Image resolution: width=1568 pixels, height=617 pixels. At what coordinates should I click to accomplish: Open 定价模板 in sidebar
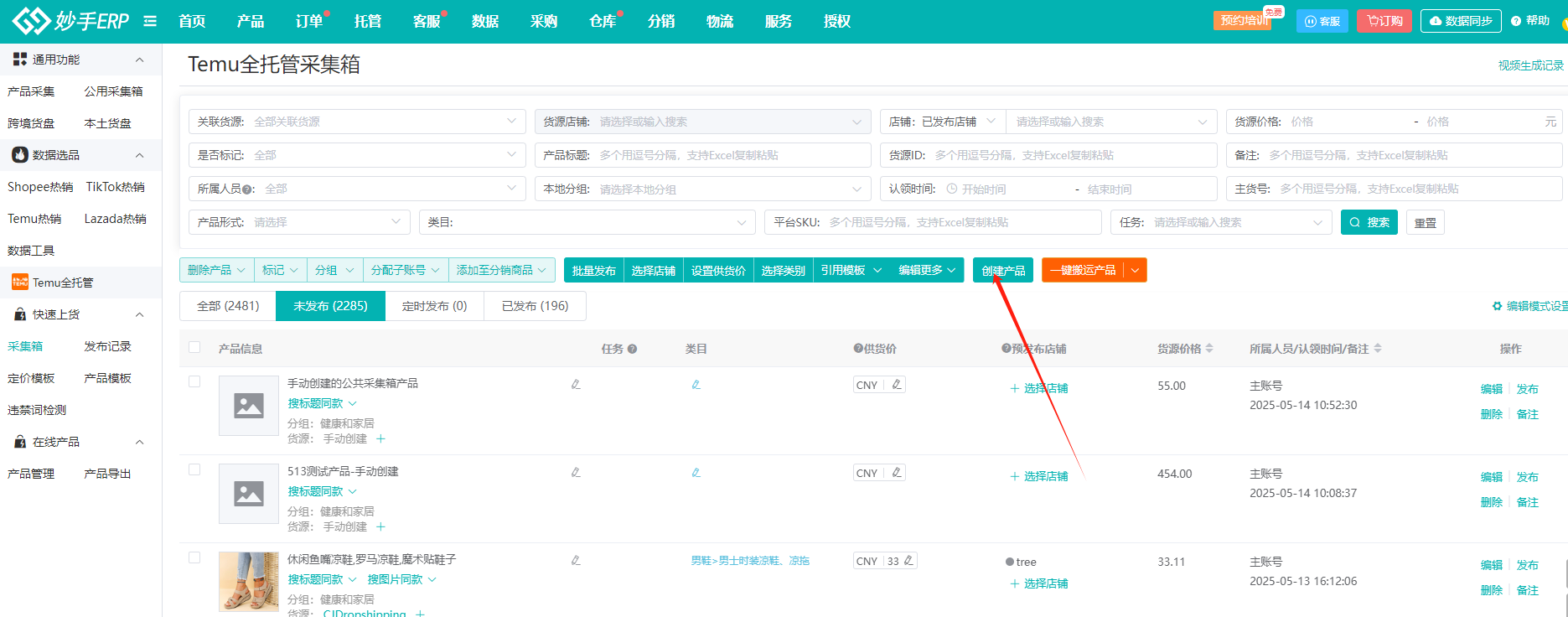pyautogui.click(x=31, y=378)
